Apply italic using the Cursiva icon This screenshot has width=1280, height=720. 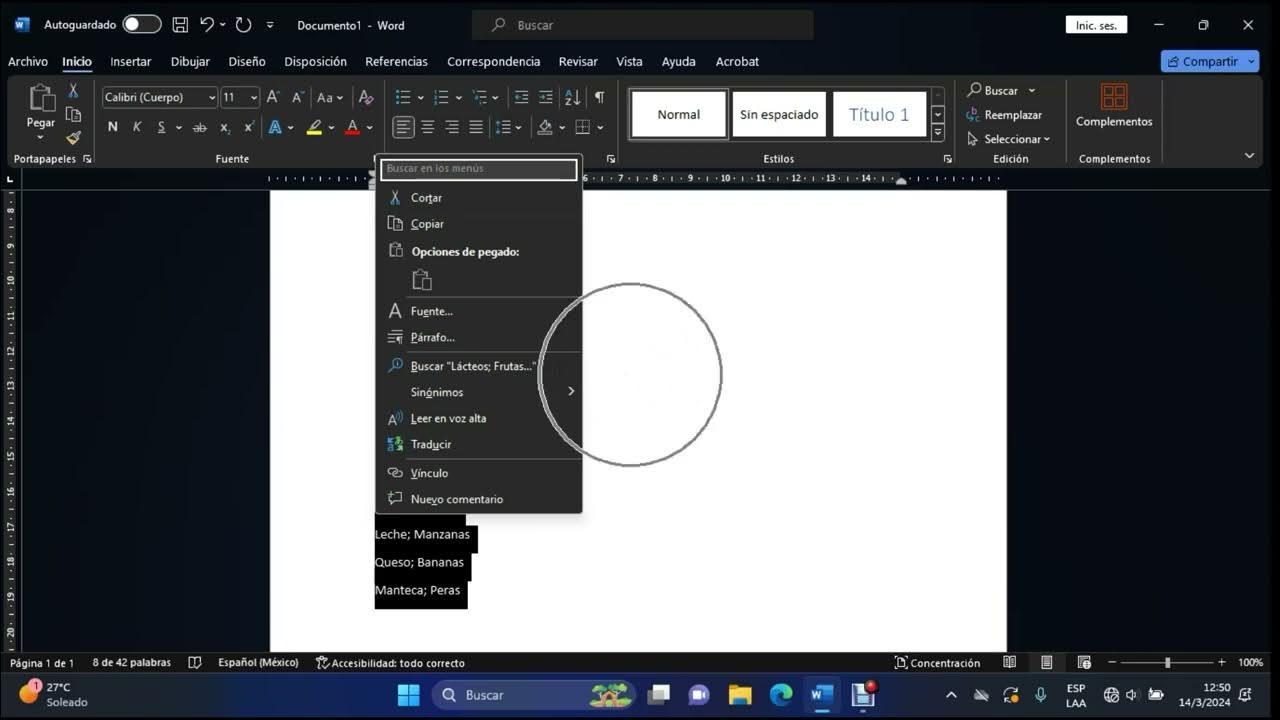(x=137, y=127)
